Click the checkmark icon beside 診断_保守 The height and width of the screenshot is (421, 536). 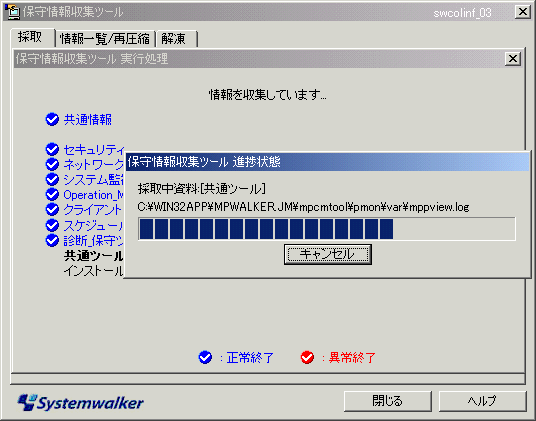[x=52, y=240]
